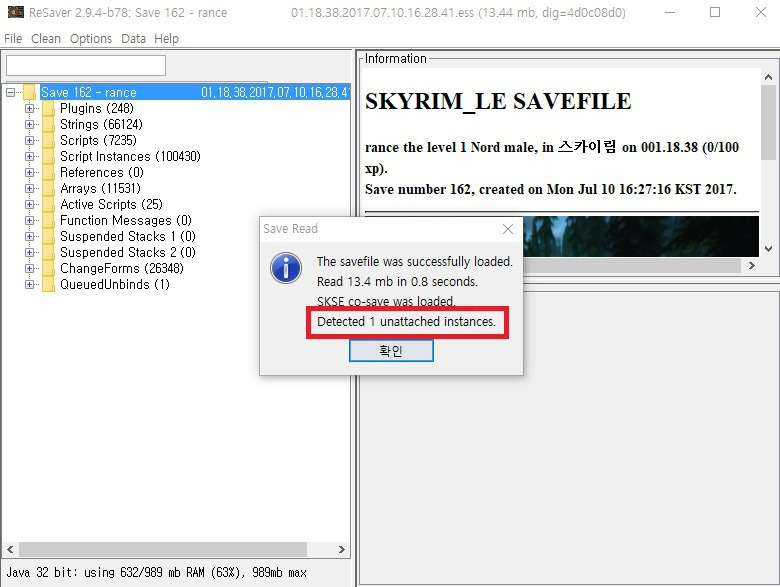The image size is (780, 587).
Task: Expand the References (0) node
Action: (29, 172)
